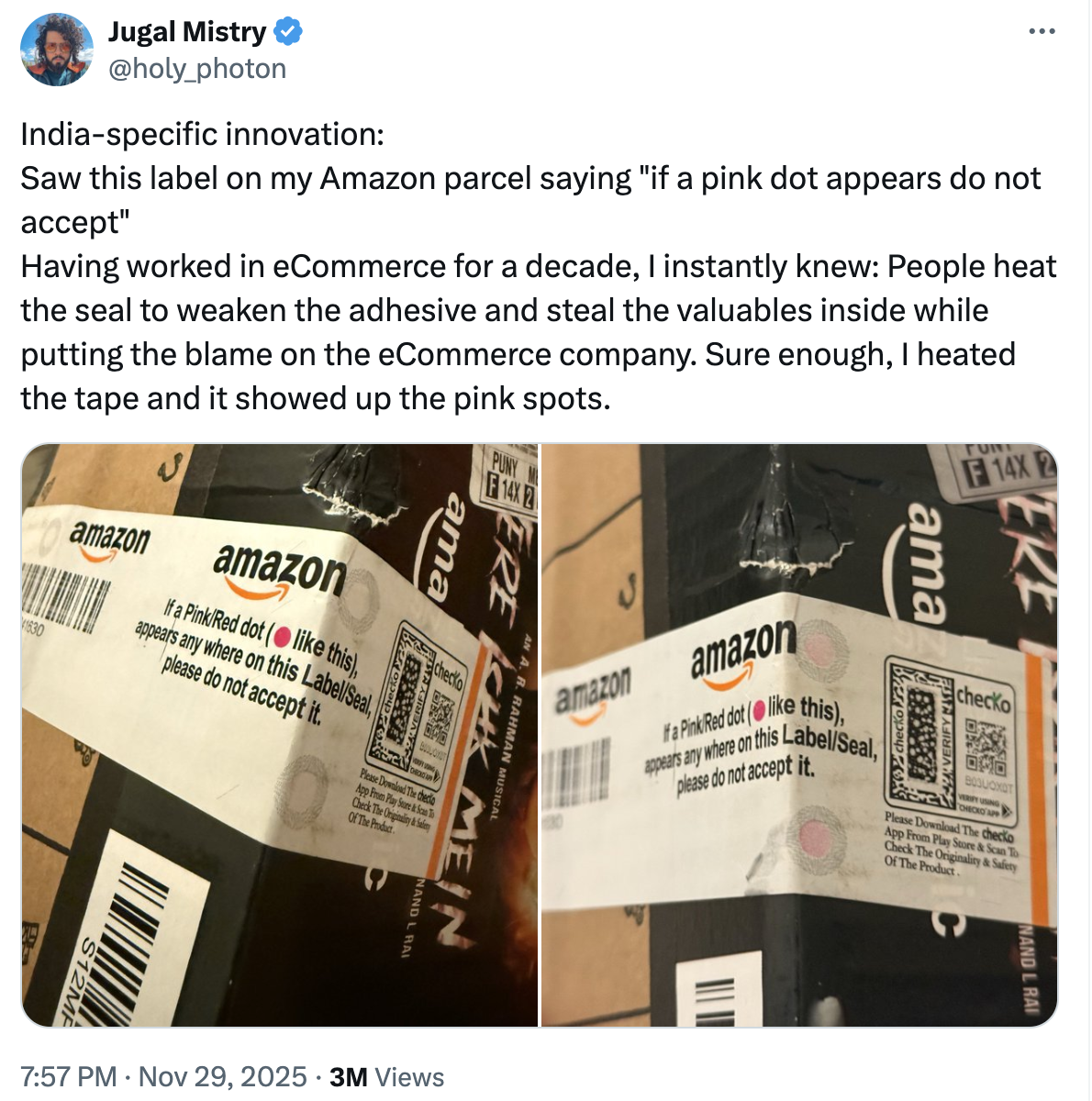The height and width of the screenshot is (1101, 1092).
Task: Open the @holy_photon handle link
Action: pyautogui.click(x=197, y=69)
